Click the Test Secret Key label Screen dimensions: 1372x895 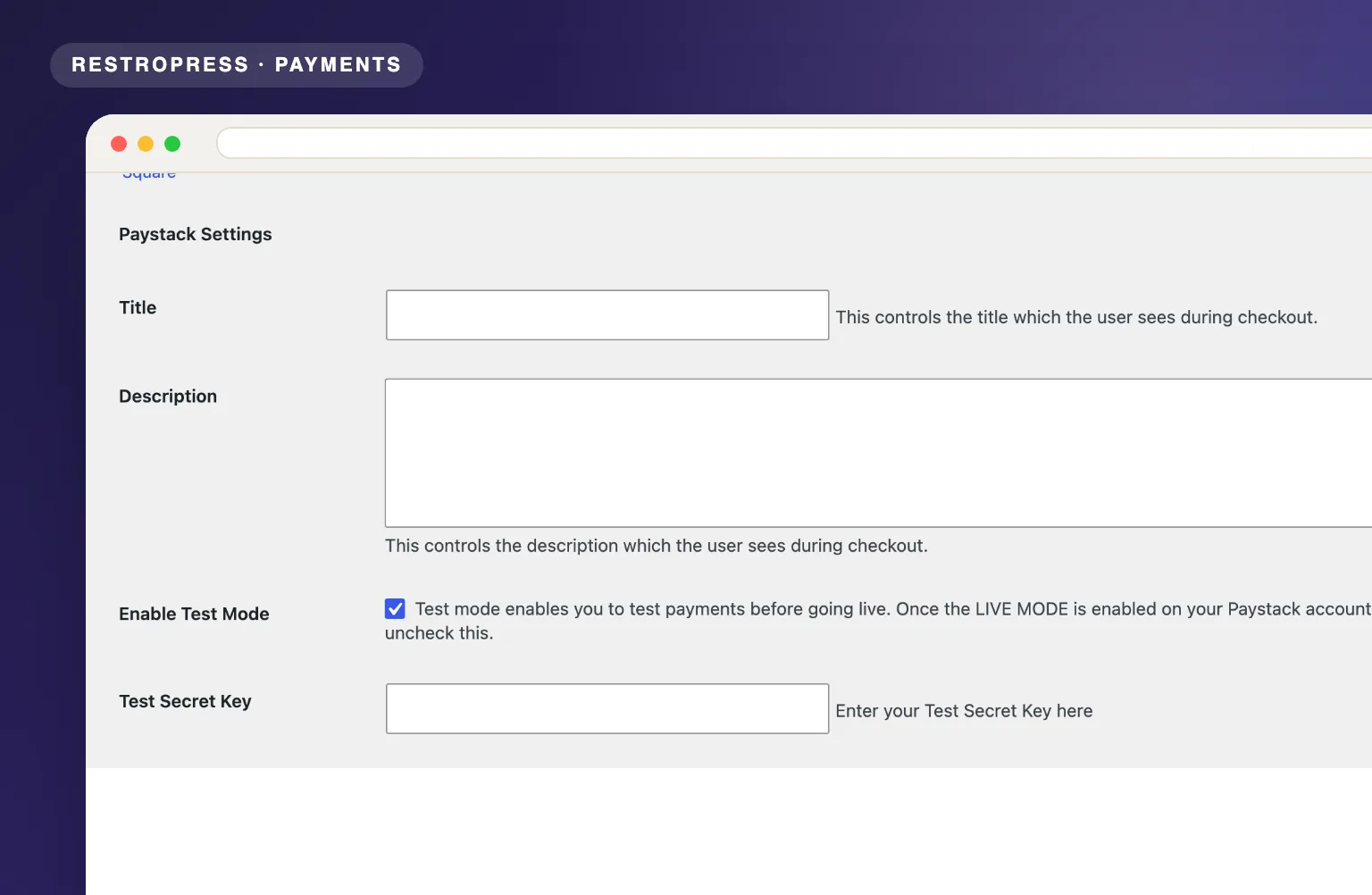pos(185,701)
